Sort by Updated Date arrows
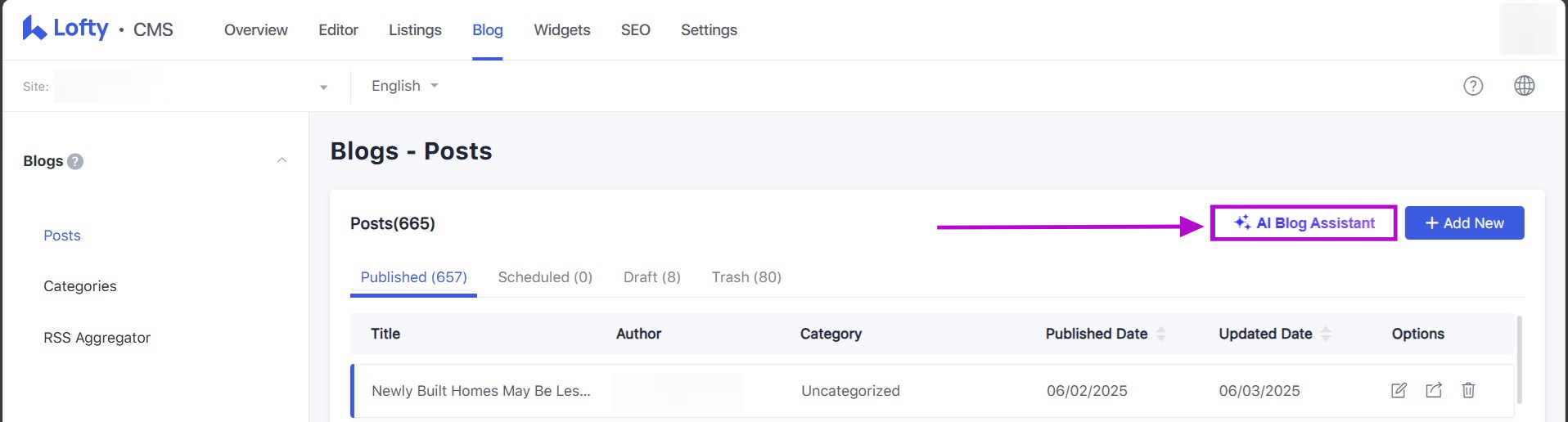The width and height of the screenshot is (1568, 422). (x=1326, y=334)
